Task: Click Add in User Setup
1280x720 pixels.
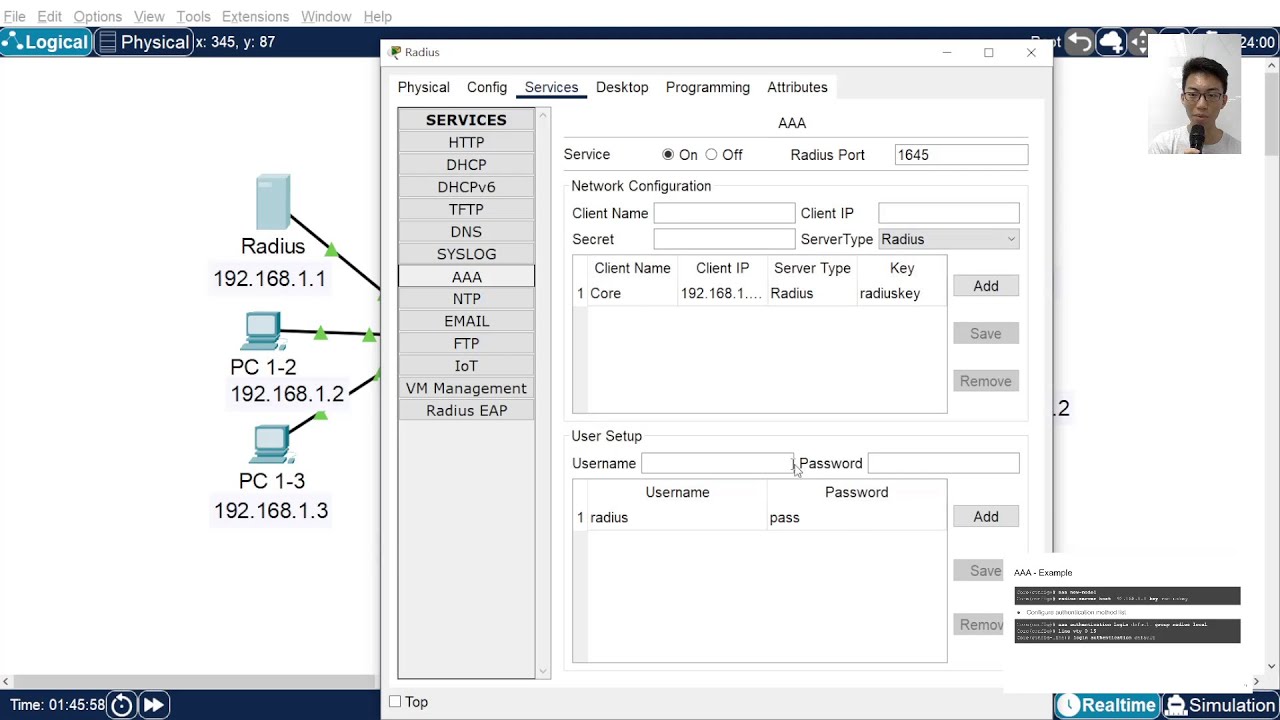Action: pyautogui.click(x=985, y=517)
